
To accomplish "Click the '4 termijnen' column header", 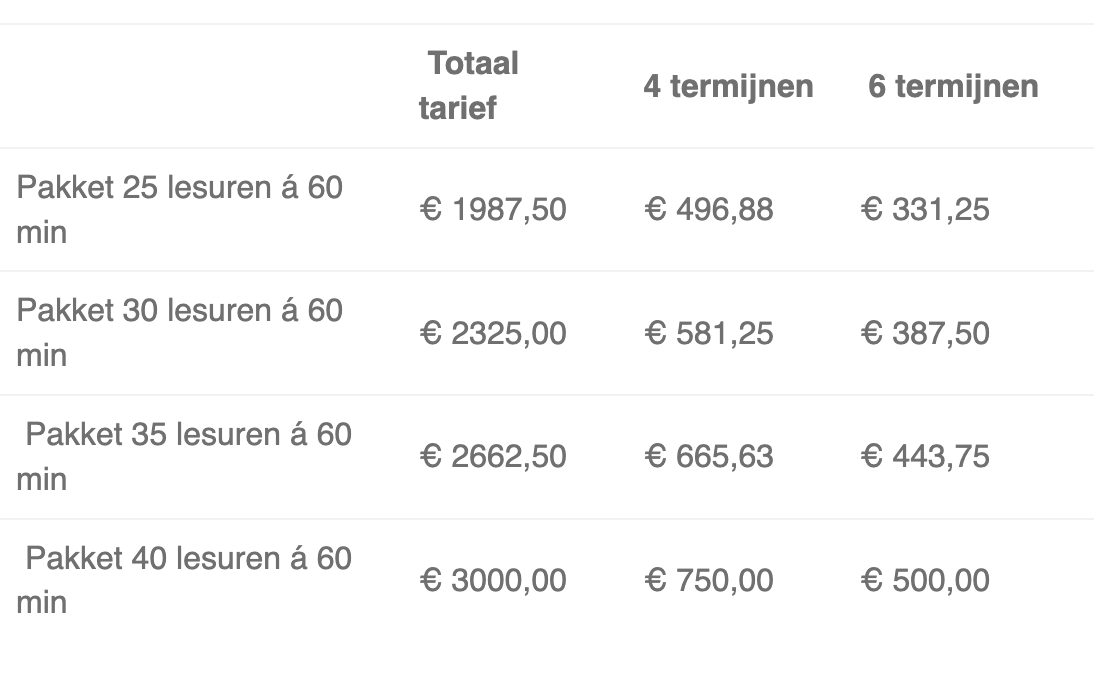I will point(728,86).
